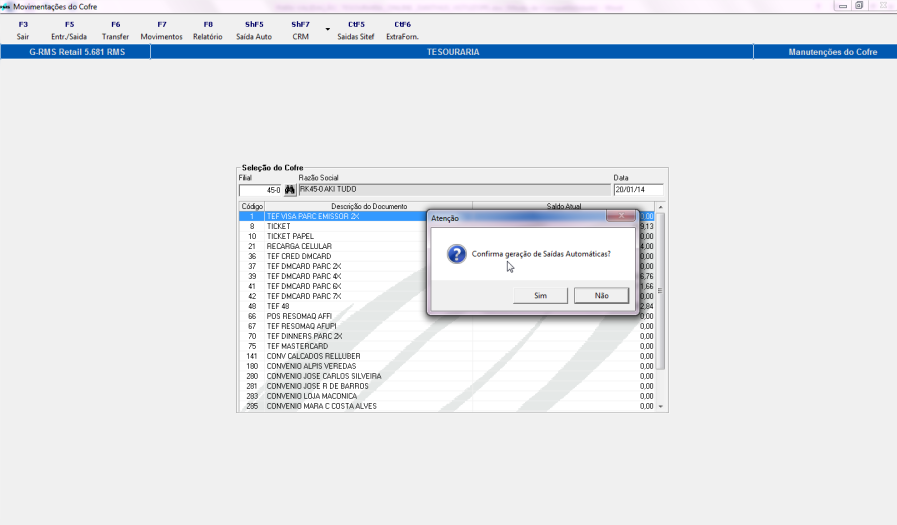
Task: Select CONVENIO JOSE R DE BARROS row
Action: pos(446,387)
